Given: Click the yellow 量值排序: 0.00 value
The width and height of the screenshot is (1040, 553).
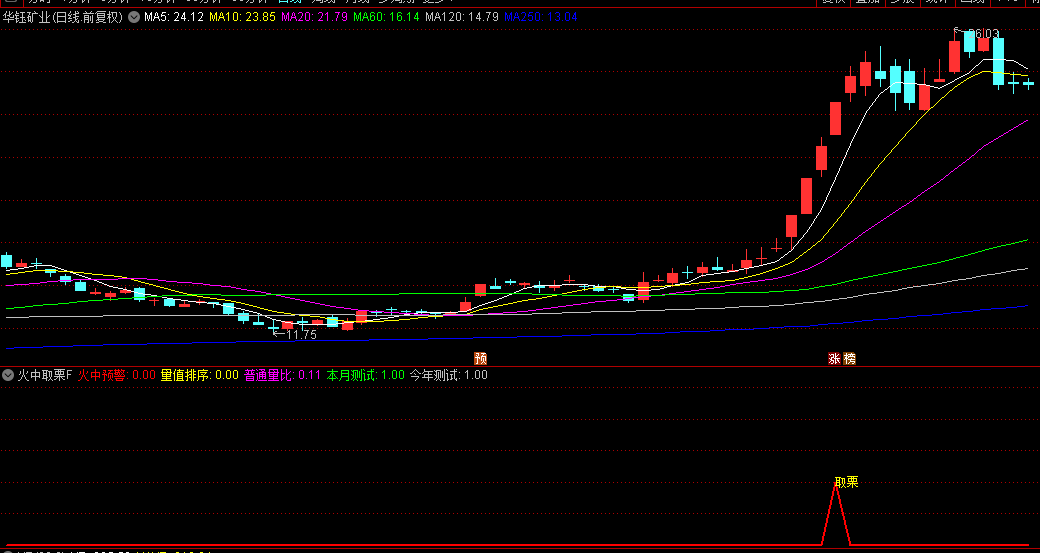Looking at the screenshot, I should click(x=200, y=375).
